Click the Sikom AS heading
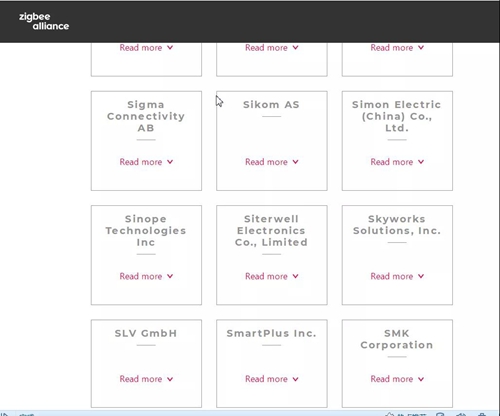The height and width of the screenshot is (416, 500). (271, 105)
